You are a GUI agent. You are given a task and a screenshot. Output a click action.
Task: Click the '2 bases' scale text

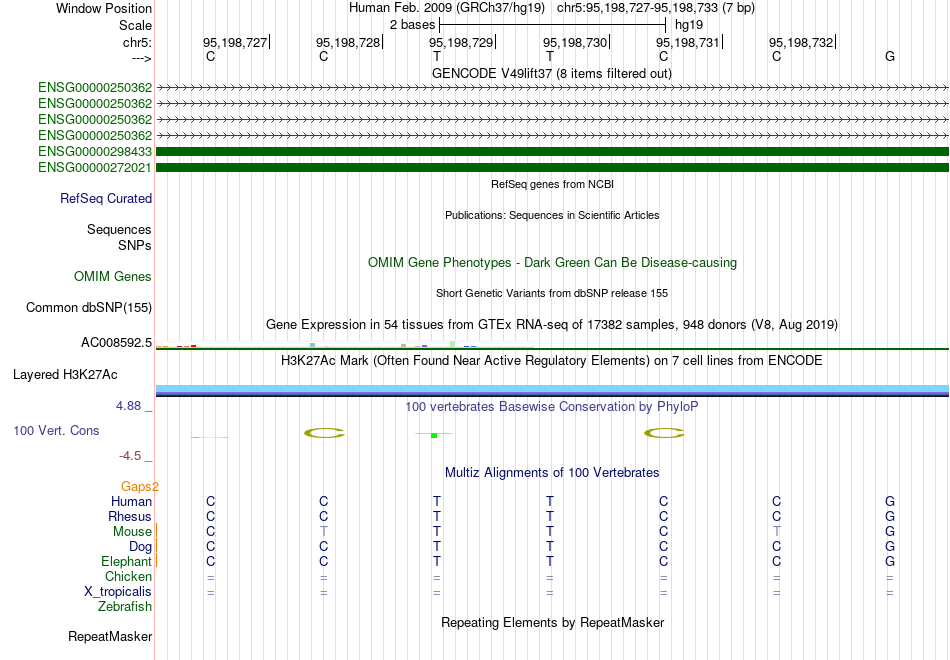412,25
